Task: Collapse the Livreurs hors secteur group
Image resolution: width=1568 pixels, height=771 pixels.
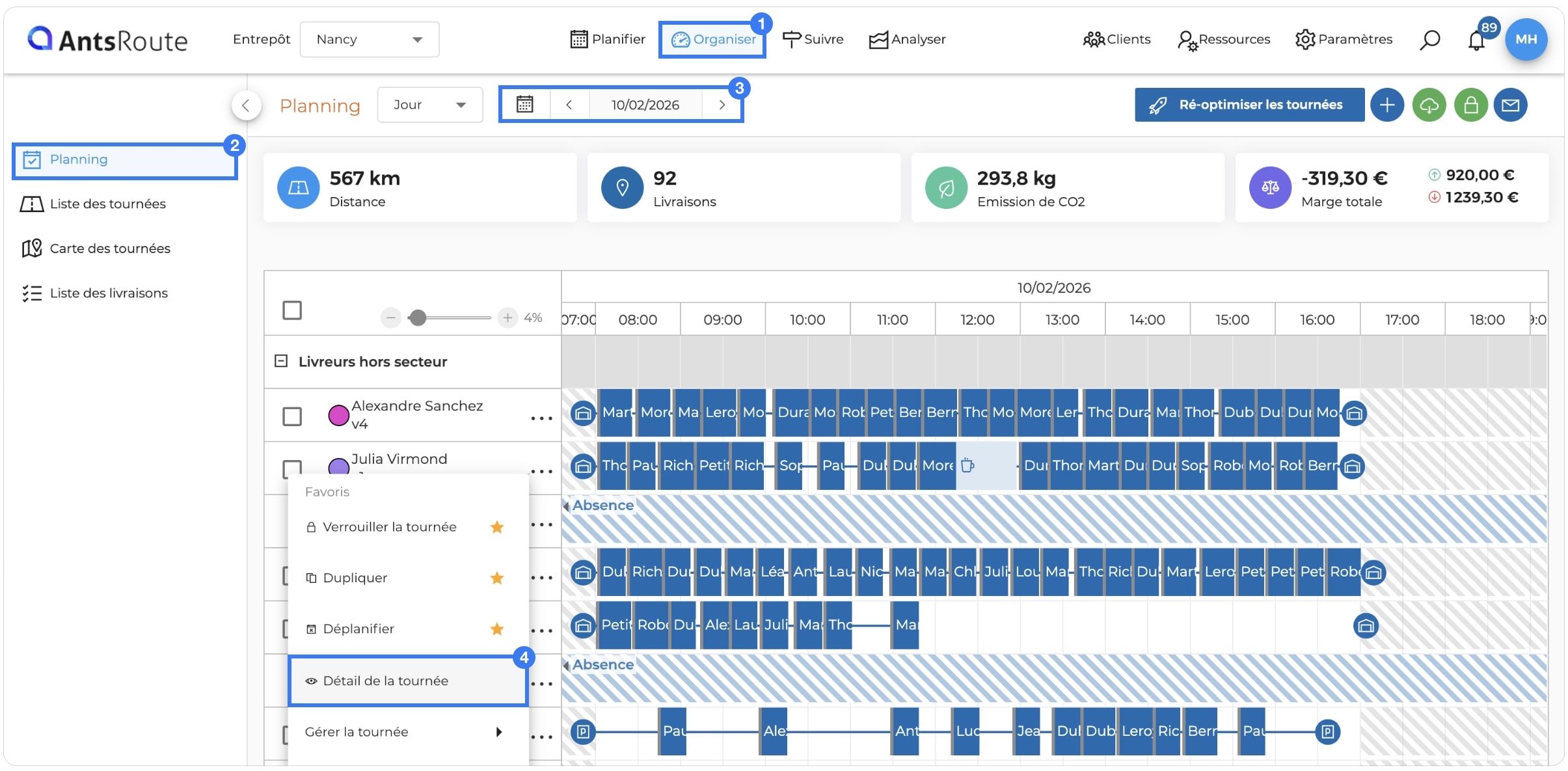Action: [x=281, y=360]
